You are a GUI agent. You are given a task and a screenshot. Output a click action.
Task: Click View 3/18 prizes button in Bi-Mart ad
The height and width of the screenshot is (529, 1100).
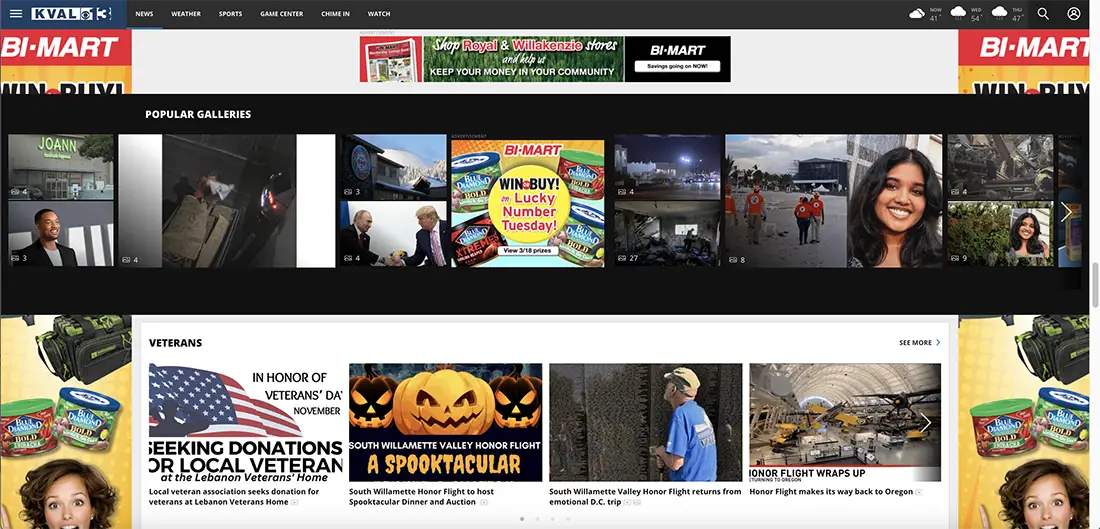[x=528, y=250]
